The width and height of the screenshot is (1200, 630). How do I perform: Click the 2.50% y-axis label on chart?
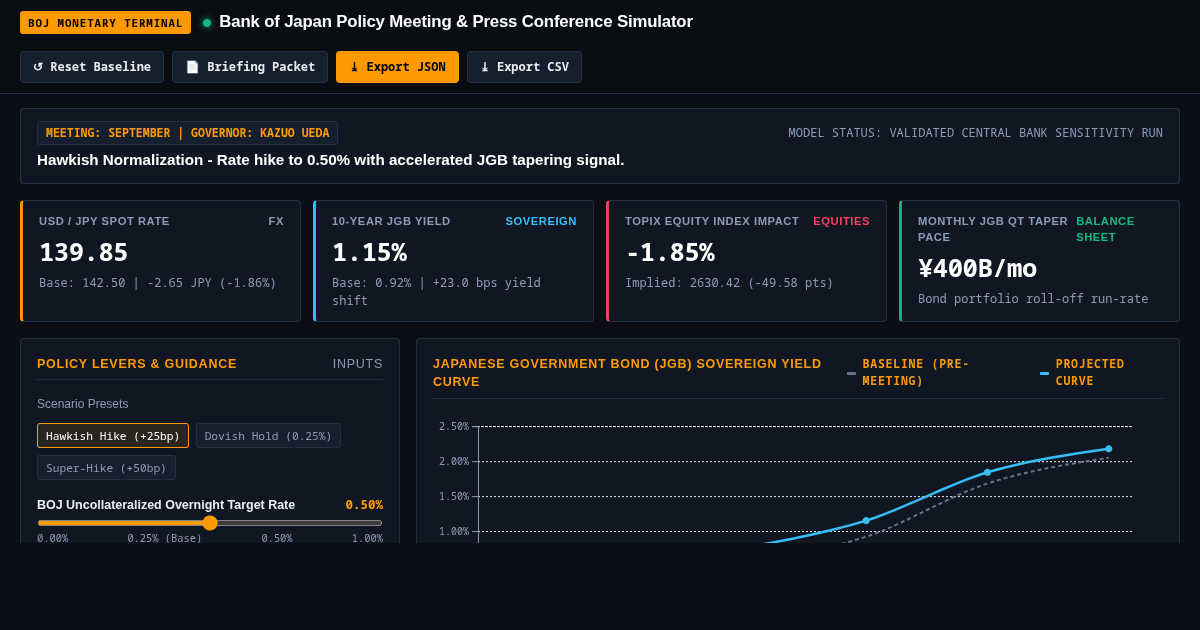454,427
